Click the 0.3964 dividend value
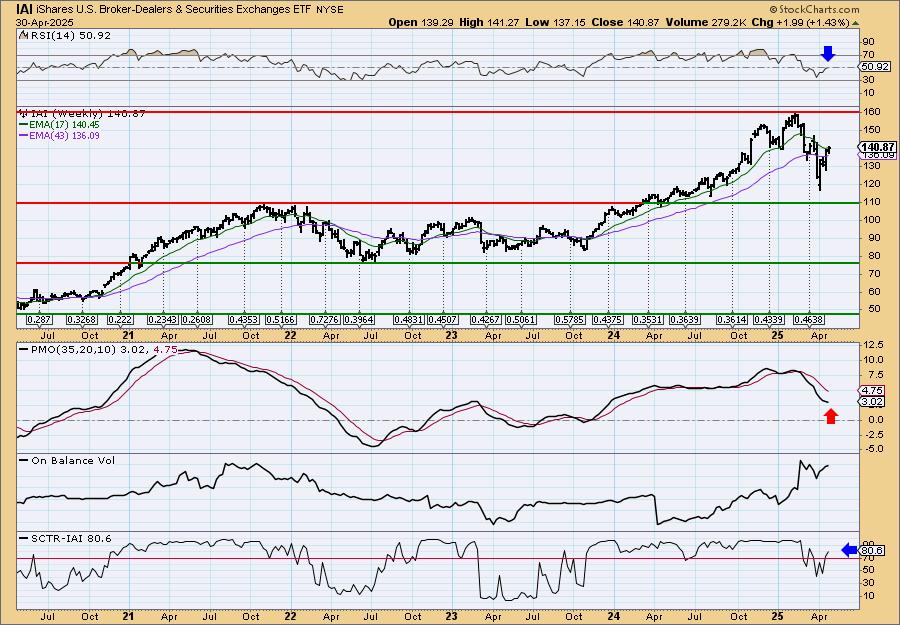The height and width of the screenshot is (625, 900). click(358, 319)
